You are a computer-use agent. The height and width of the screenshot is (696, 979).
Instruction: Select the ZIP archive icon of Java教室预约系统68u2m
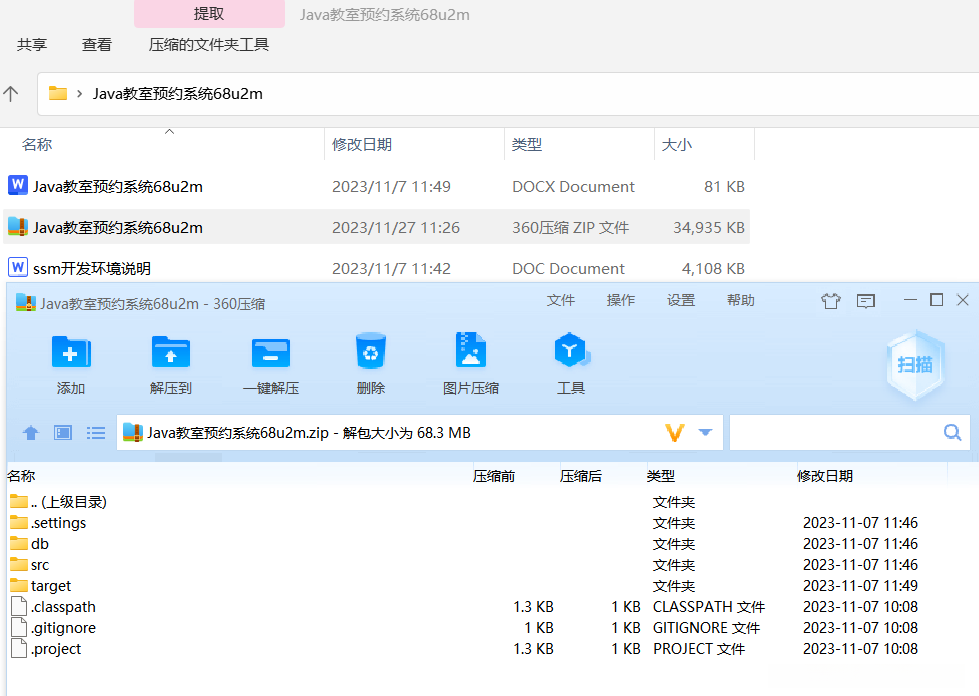17,227
